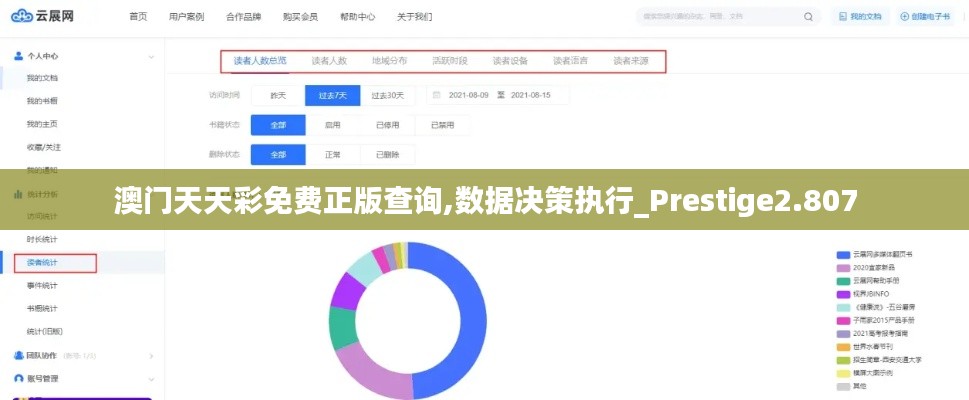Open 收藏/关注 in the sidebar
Image resolution: width=969 pixels, height=400 pixels.
pyautogui.click(x=43, y=147)
